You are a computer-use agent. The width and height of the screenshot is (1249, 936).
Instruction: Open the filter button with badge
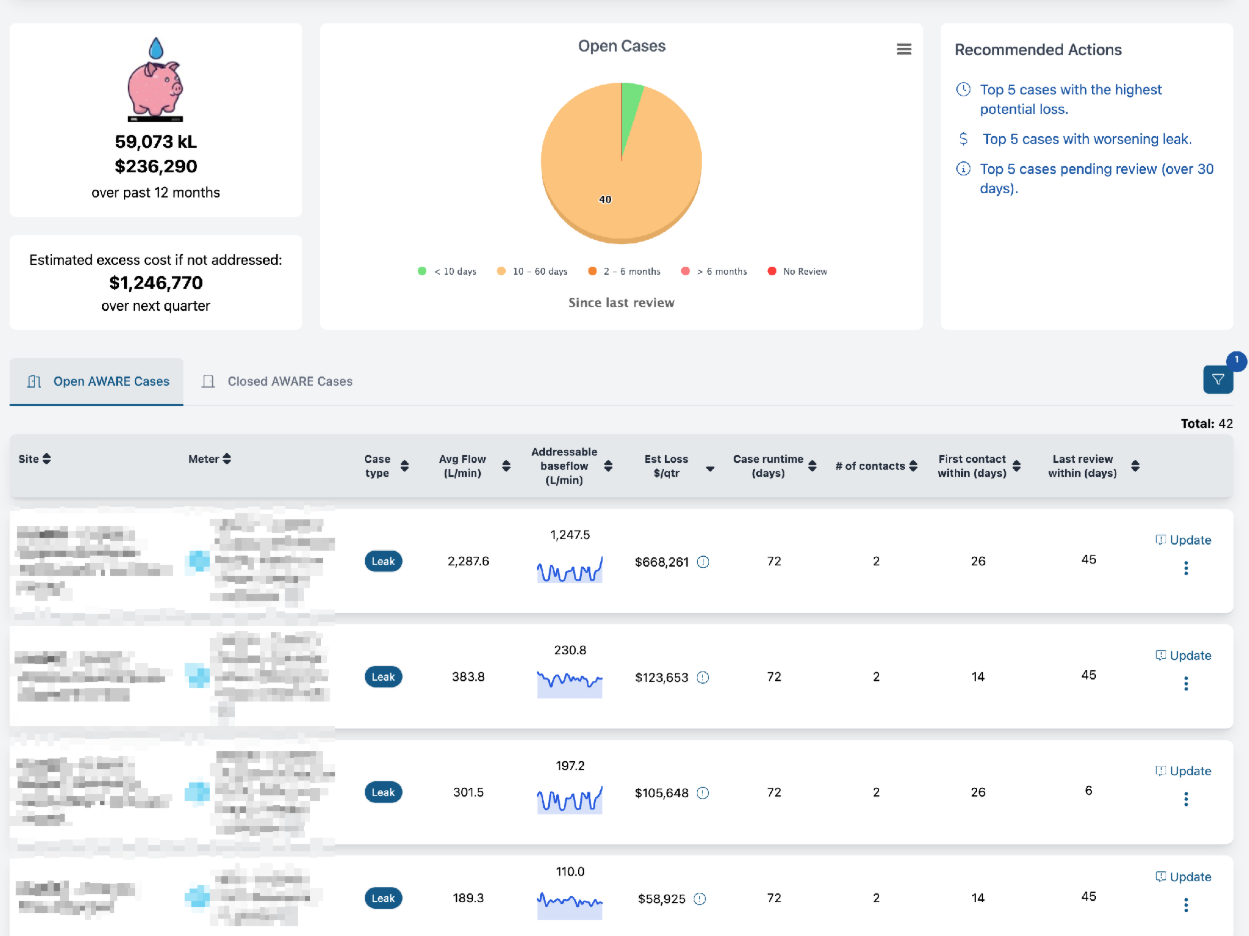click(x=1218, y=379)
